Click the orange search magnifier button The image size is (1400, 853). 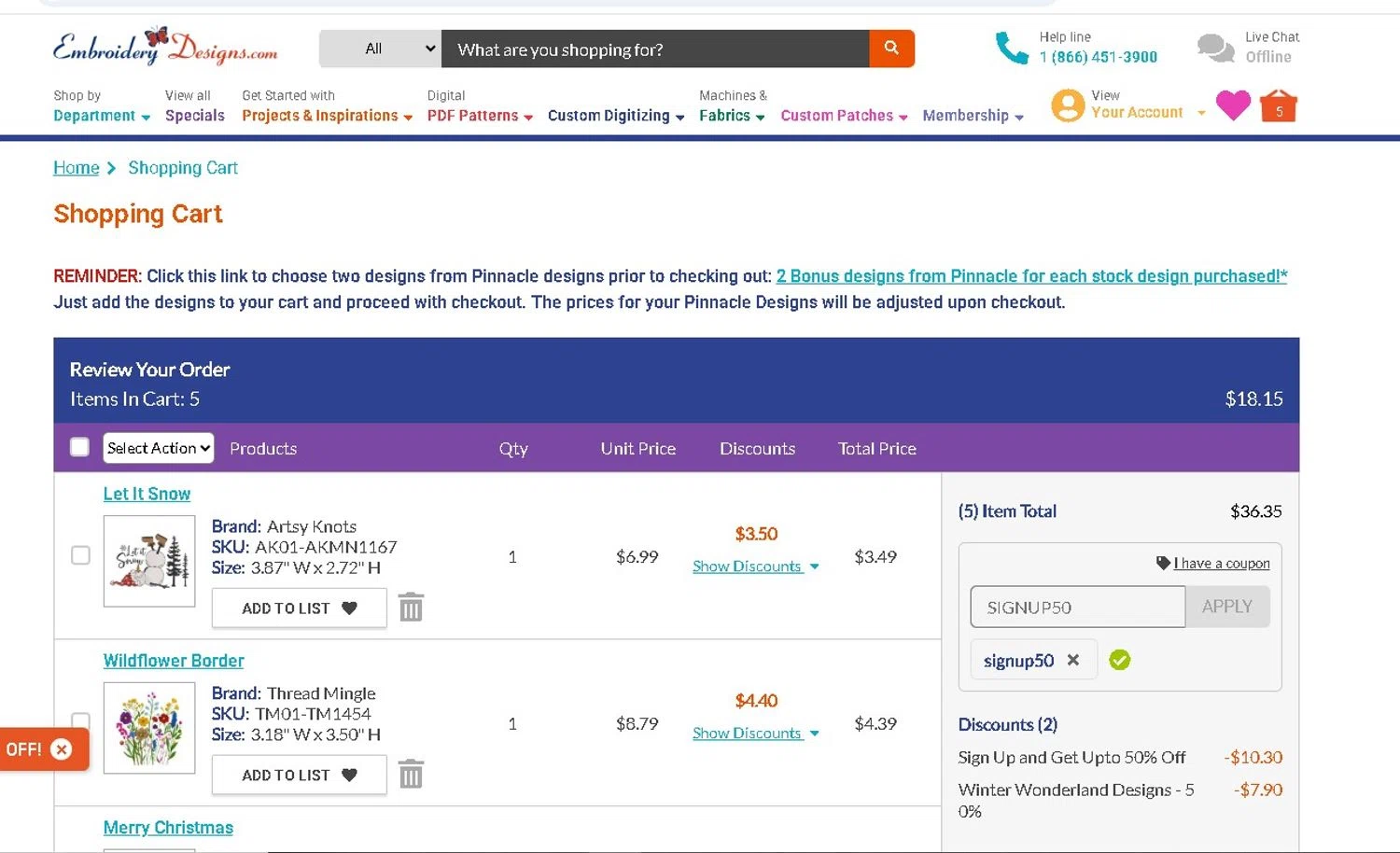(x=891, y=49)
